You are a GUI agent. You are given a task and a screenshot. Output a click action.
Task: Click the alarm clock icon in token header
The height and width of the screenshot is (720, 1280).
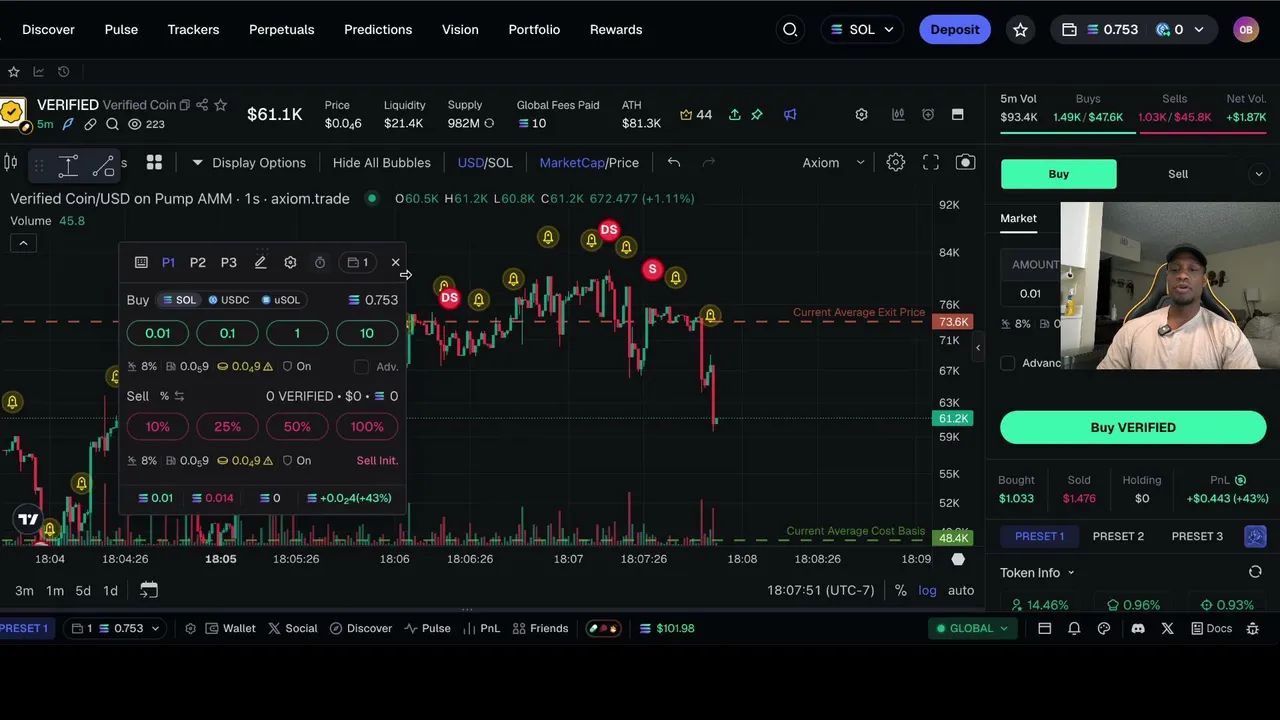pos(928,115)
